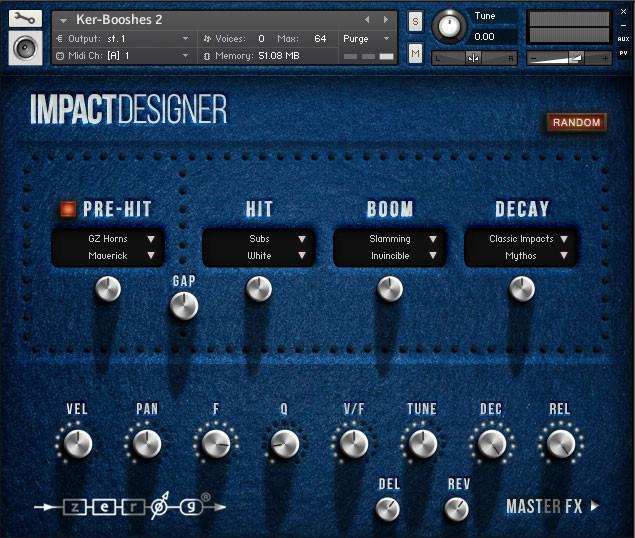The width and height of the screenshot is (635, 538).
Task: Click the Zero-G logo
Action: tap(130, 506)
